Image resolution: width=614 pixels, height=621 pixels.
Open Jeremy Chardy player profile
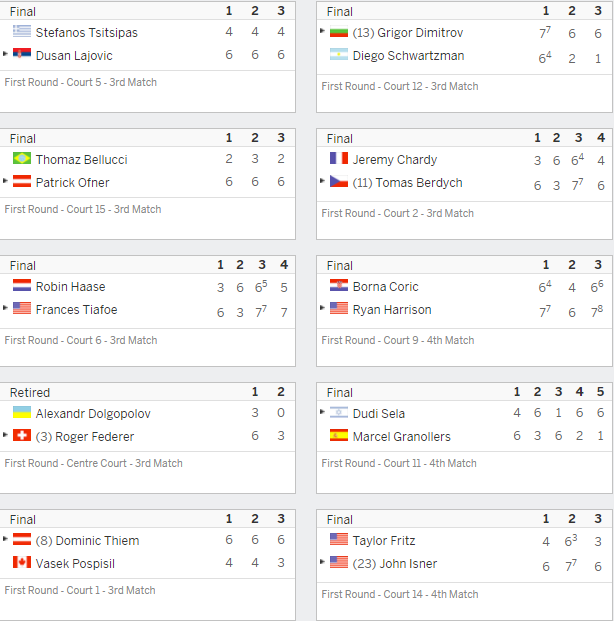395,160
